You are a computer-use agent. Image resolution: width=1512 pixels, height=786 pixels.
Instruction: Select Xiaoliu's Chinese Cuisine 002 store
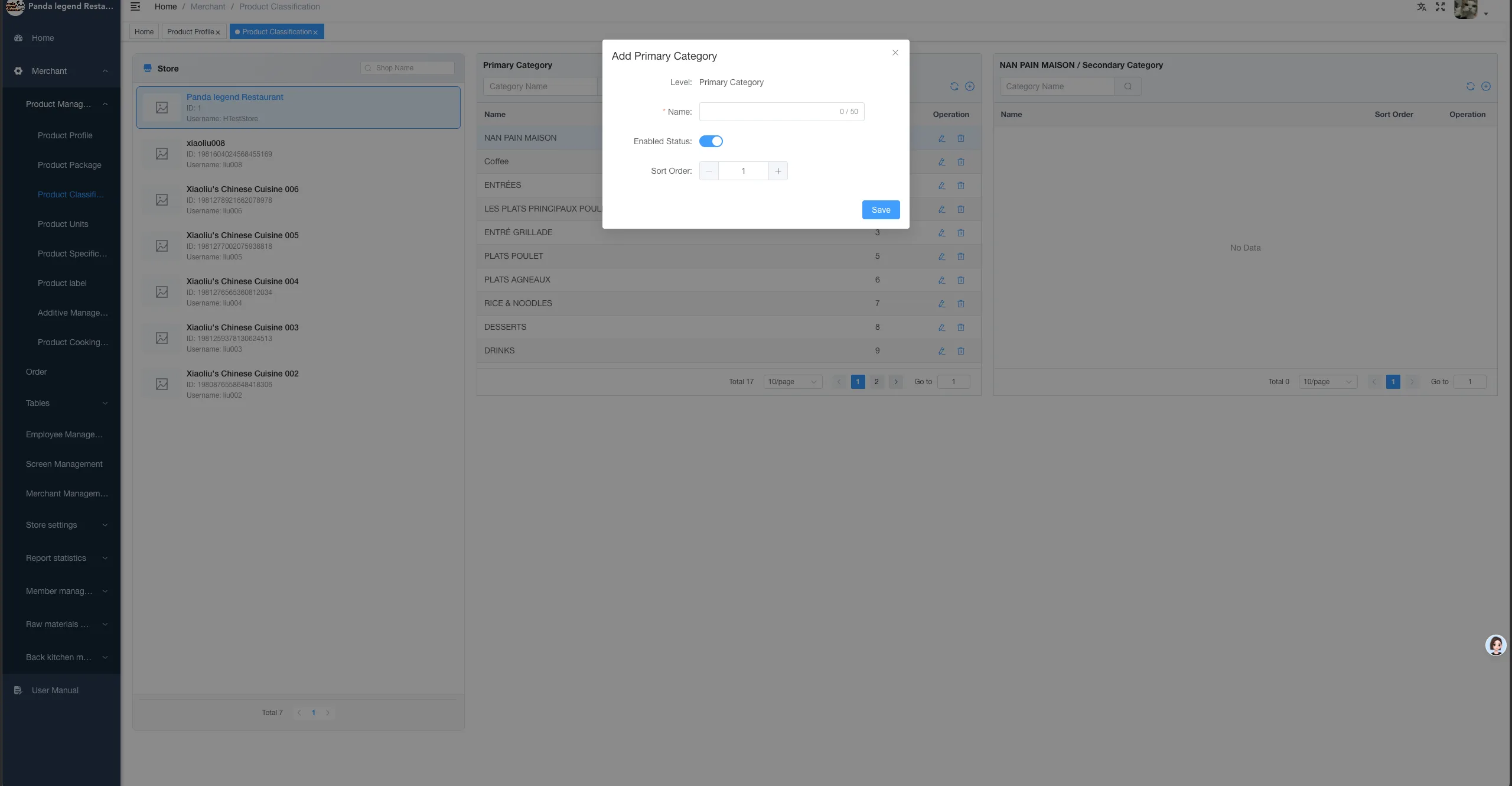pyautogui.click(x=298, y=384)
